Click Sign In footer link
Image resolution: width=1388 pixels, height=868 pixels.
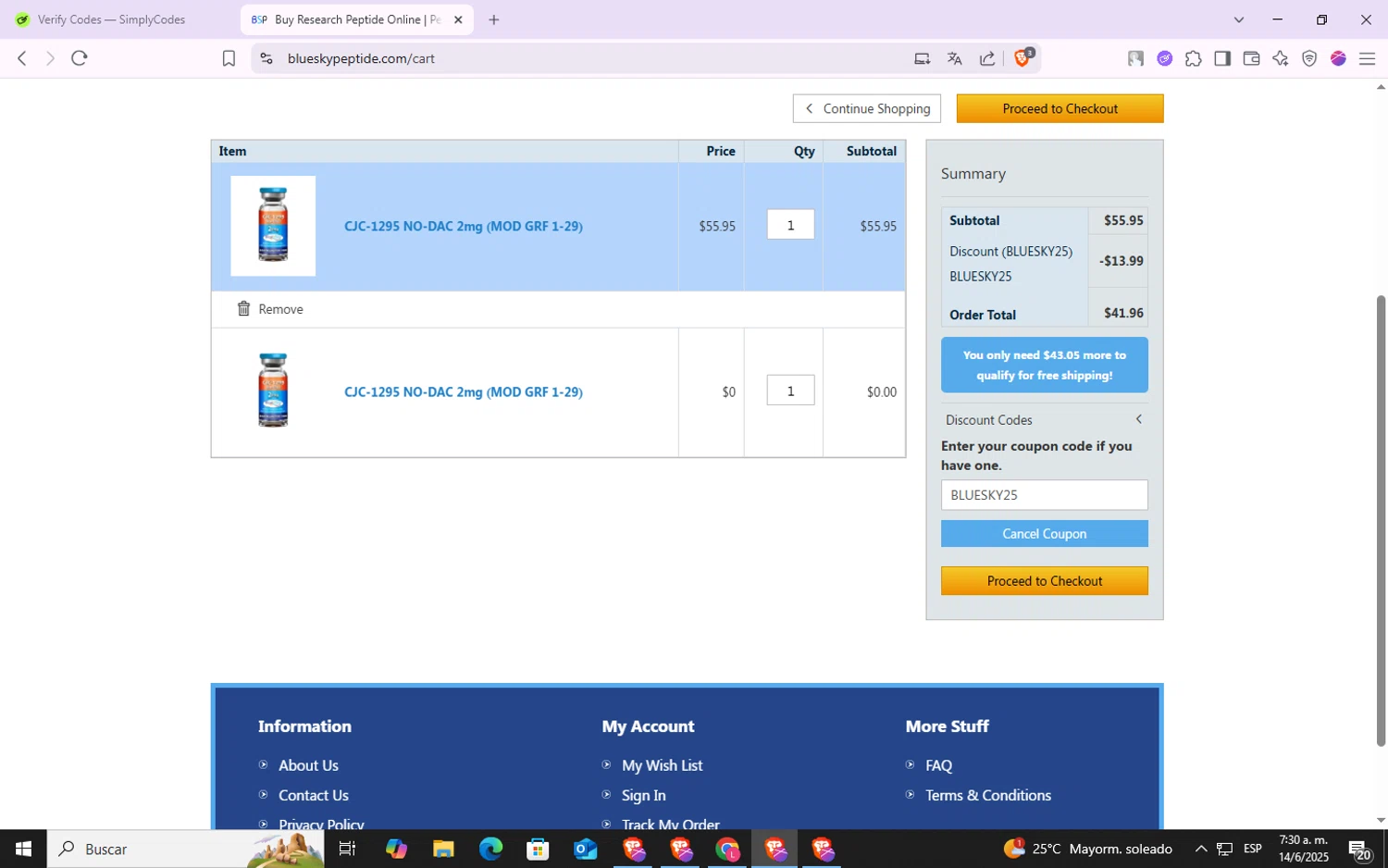coord(644,795)
